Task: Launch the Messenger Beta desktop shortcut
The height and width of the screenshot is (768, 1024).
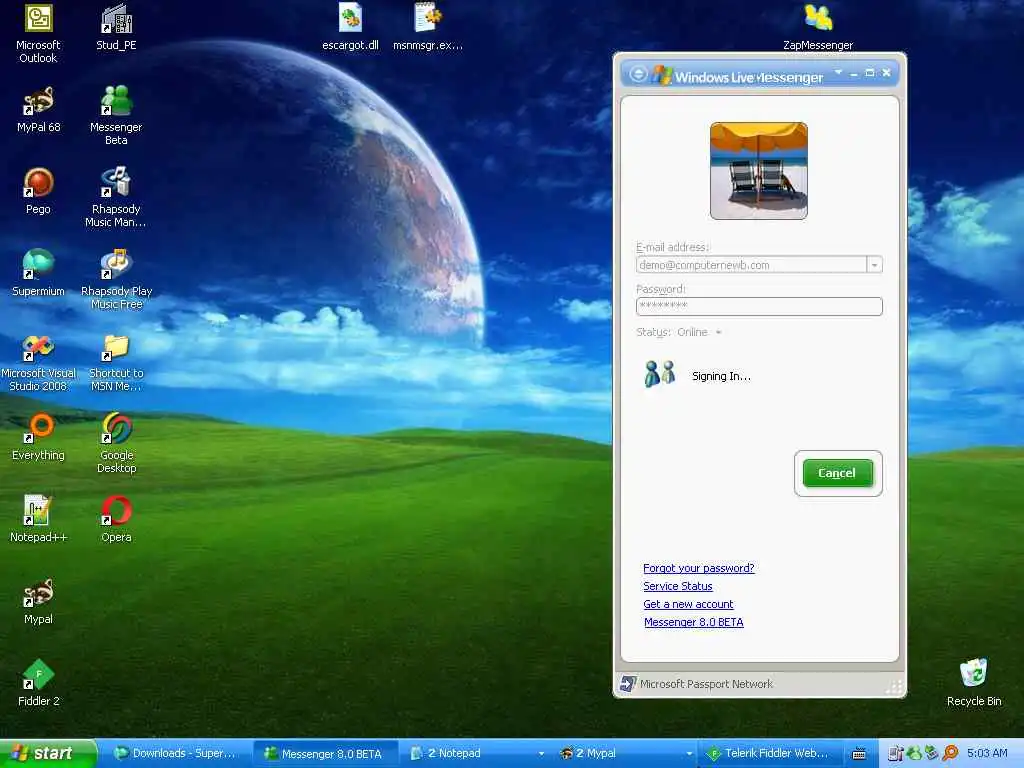Action: click(x=116, y=115)
